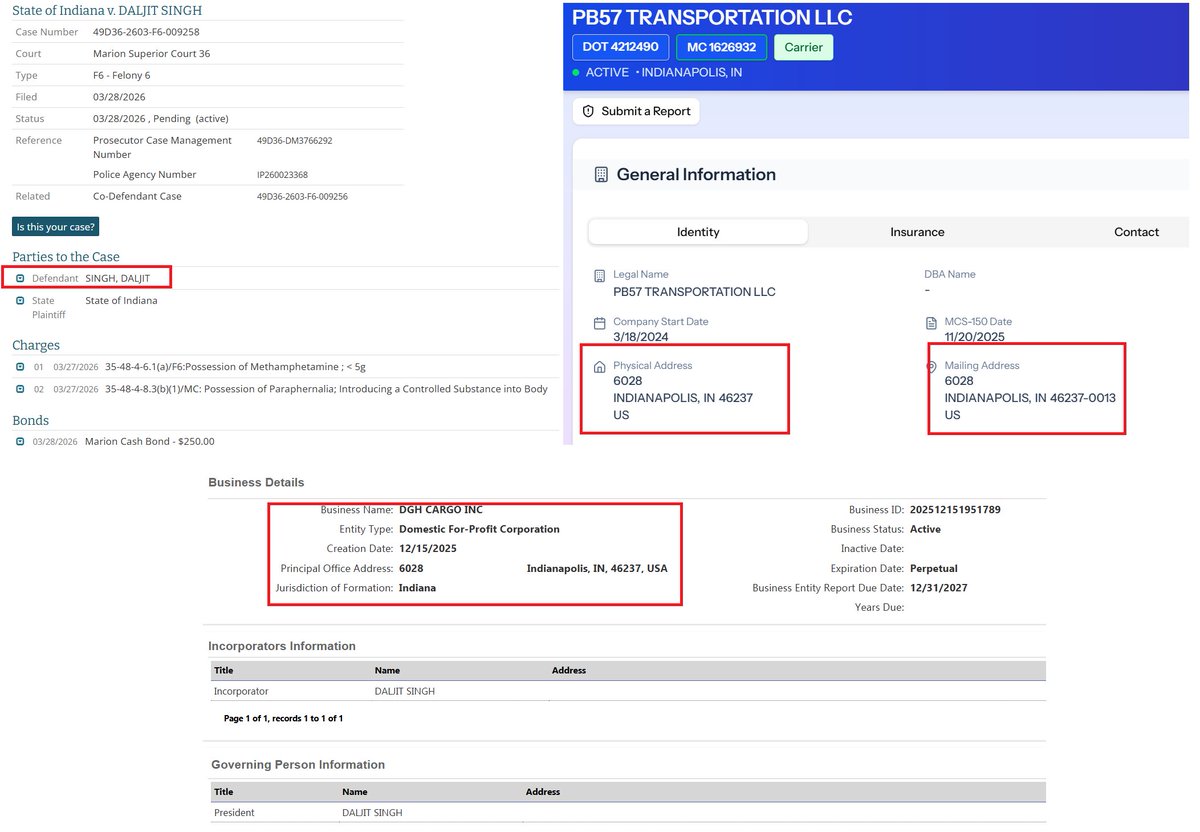Click the Prosecutor number 49D36-DM3766292

point(295,141)
